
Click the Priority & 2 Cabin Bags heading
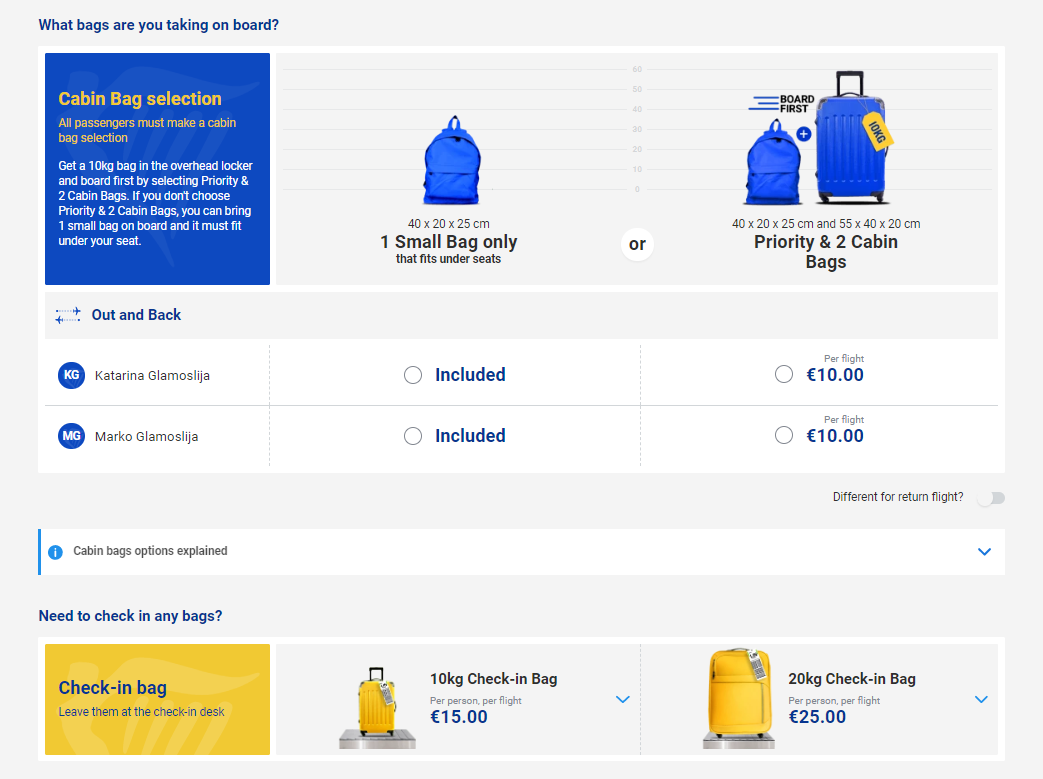point(826,252)
